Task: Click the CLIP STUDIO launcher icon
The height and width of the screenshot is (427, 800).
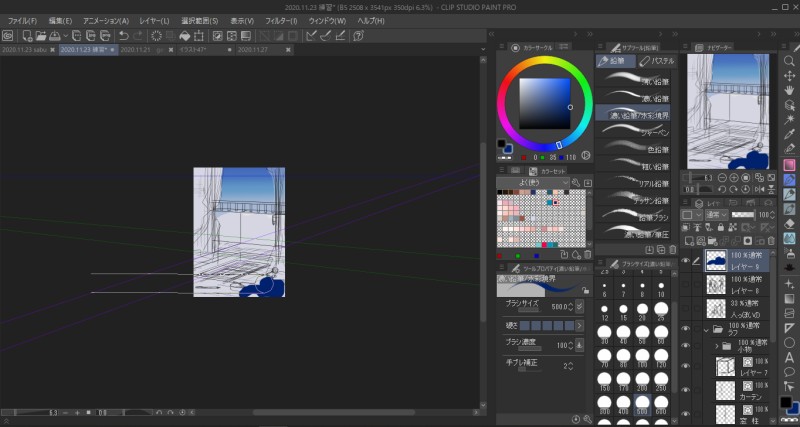Action: click(8, 36)
